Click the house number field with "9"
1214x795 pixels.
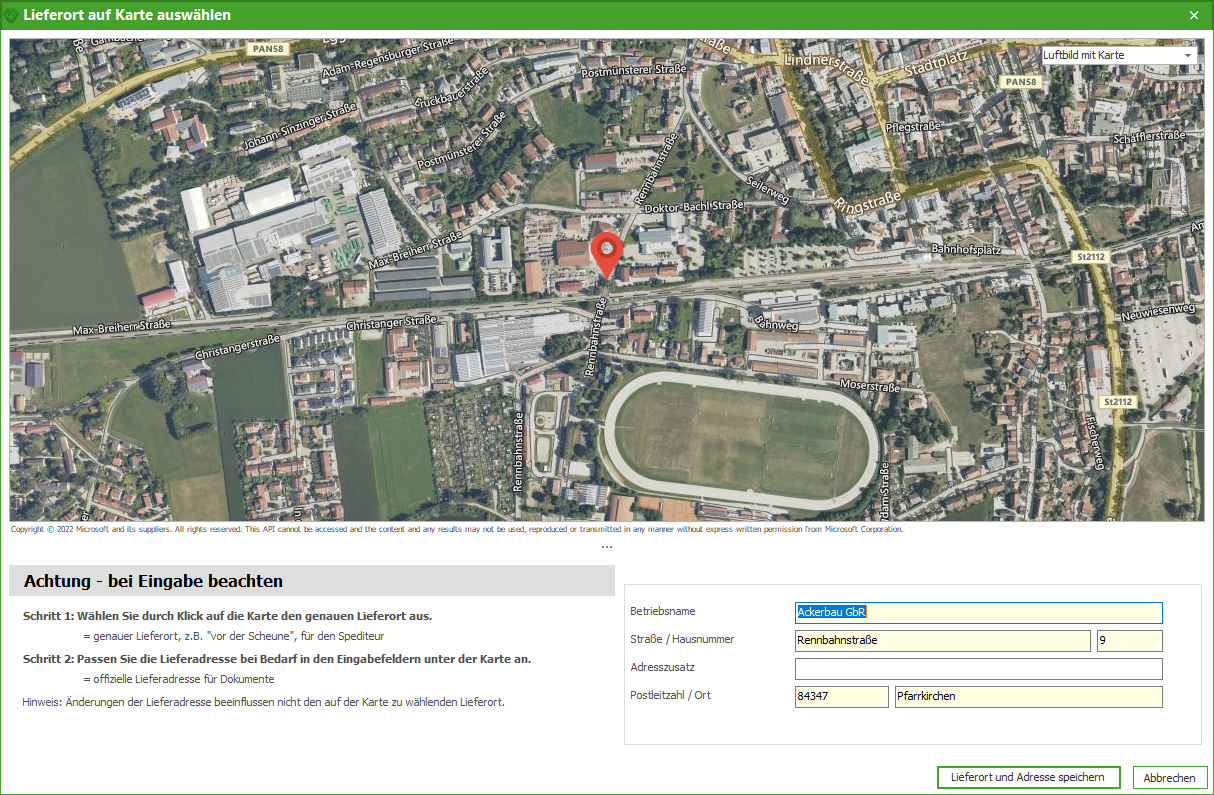(x=1129, y=640)
